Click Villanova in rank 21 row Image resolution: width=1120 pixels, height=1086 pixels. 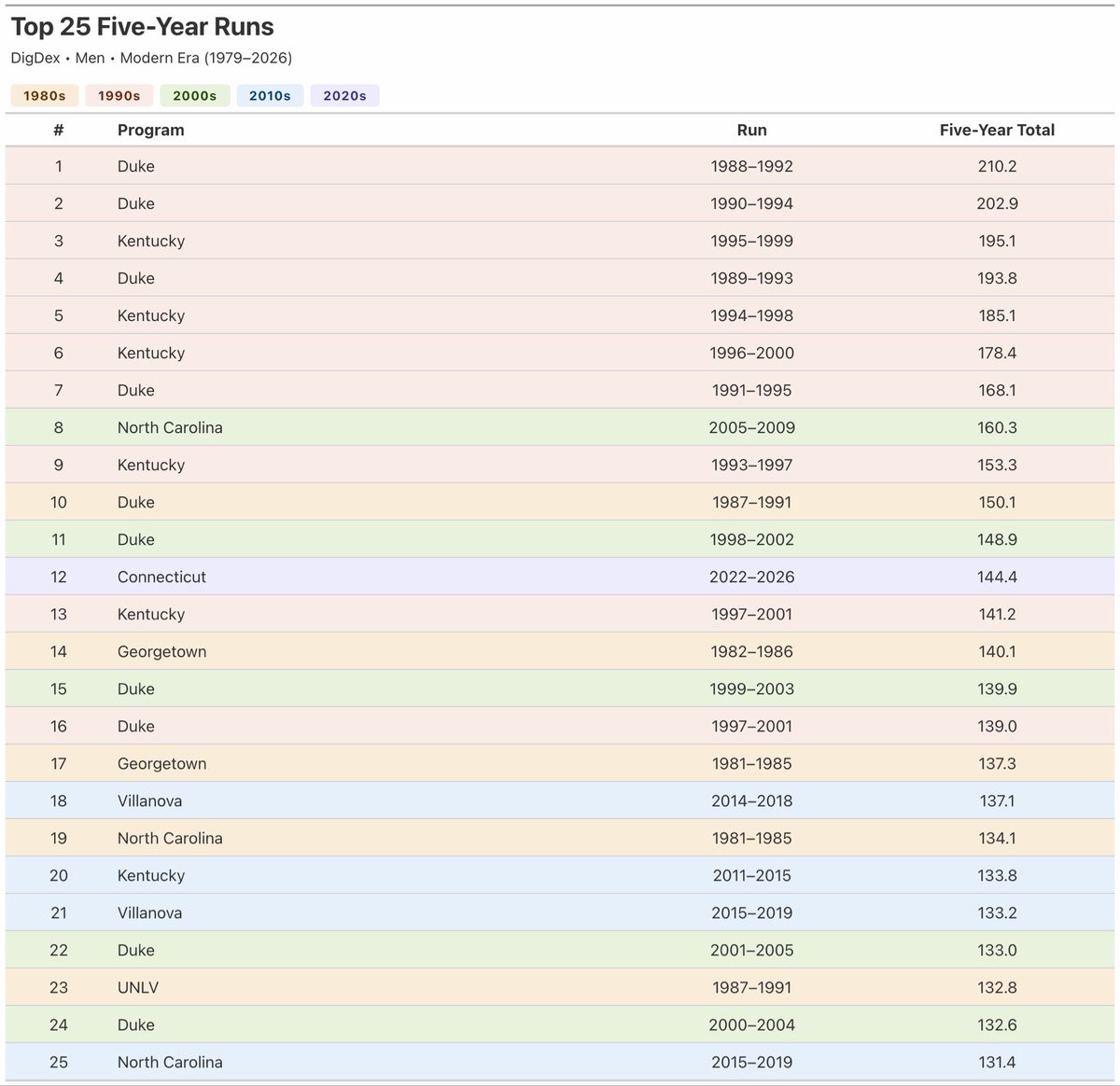149,912
